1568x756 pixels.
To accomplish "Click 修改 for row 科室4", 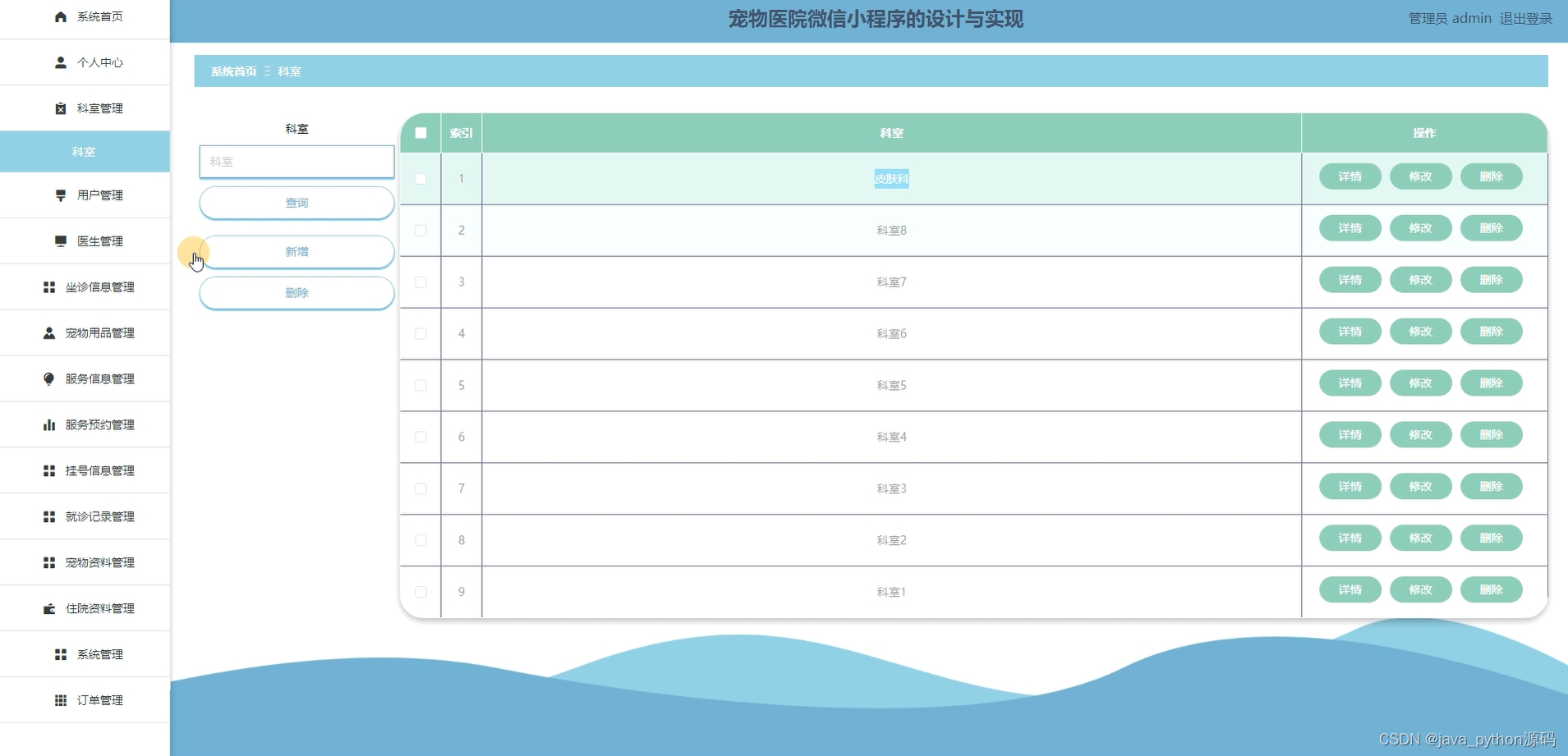I will [1420, 435].
